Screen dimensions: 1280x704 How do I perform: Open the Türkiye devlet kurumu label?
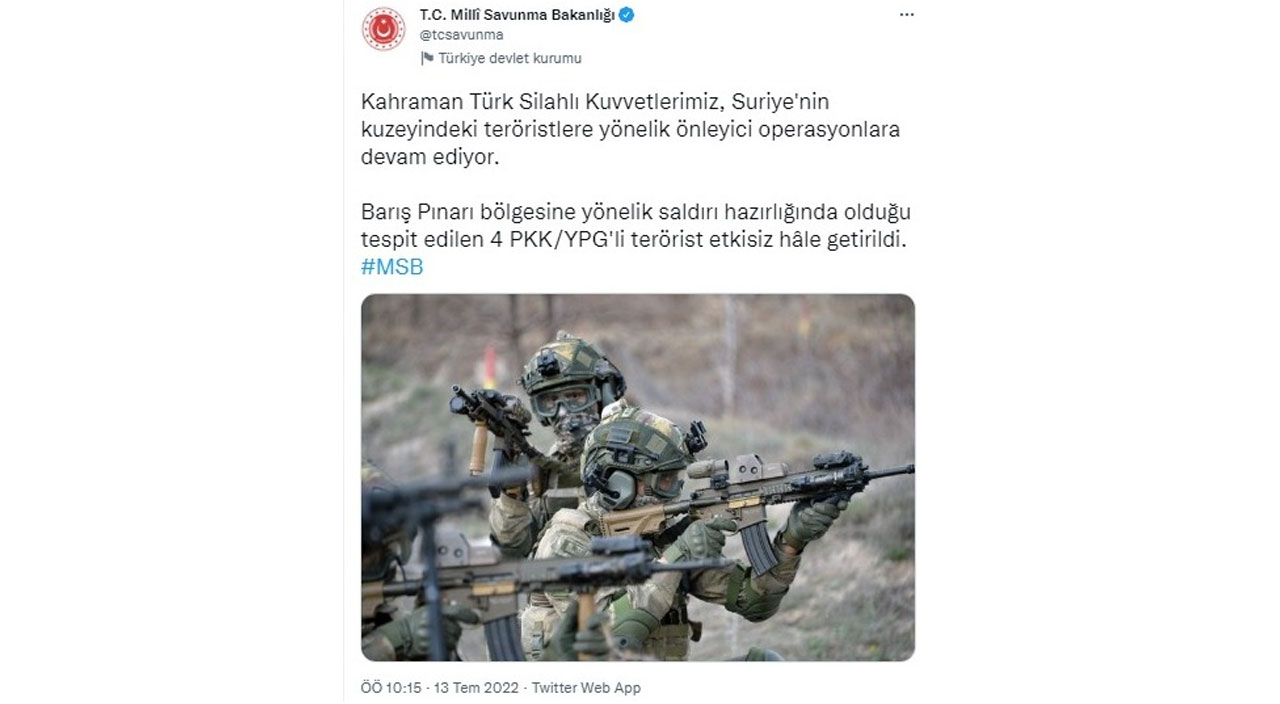[510, 58]
